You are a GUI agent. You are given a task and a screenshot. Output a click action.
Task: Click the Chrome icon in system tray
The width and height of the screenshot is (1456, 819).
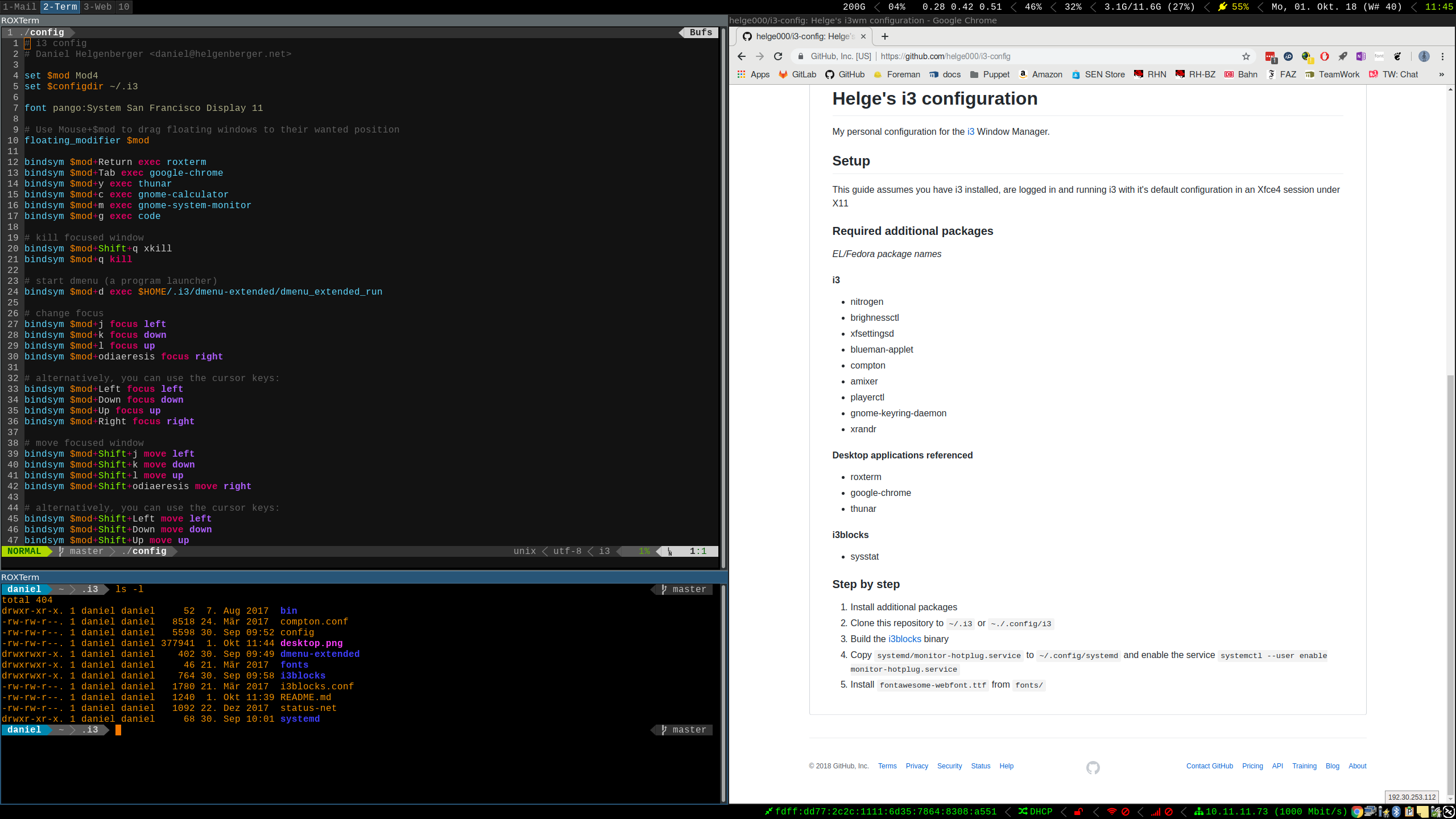pyautogui.click(x=1357, y=812)
